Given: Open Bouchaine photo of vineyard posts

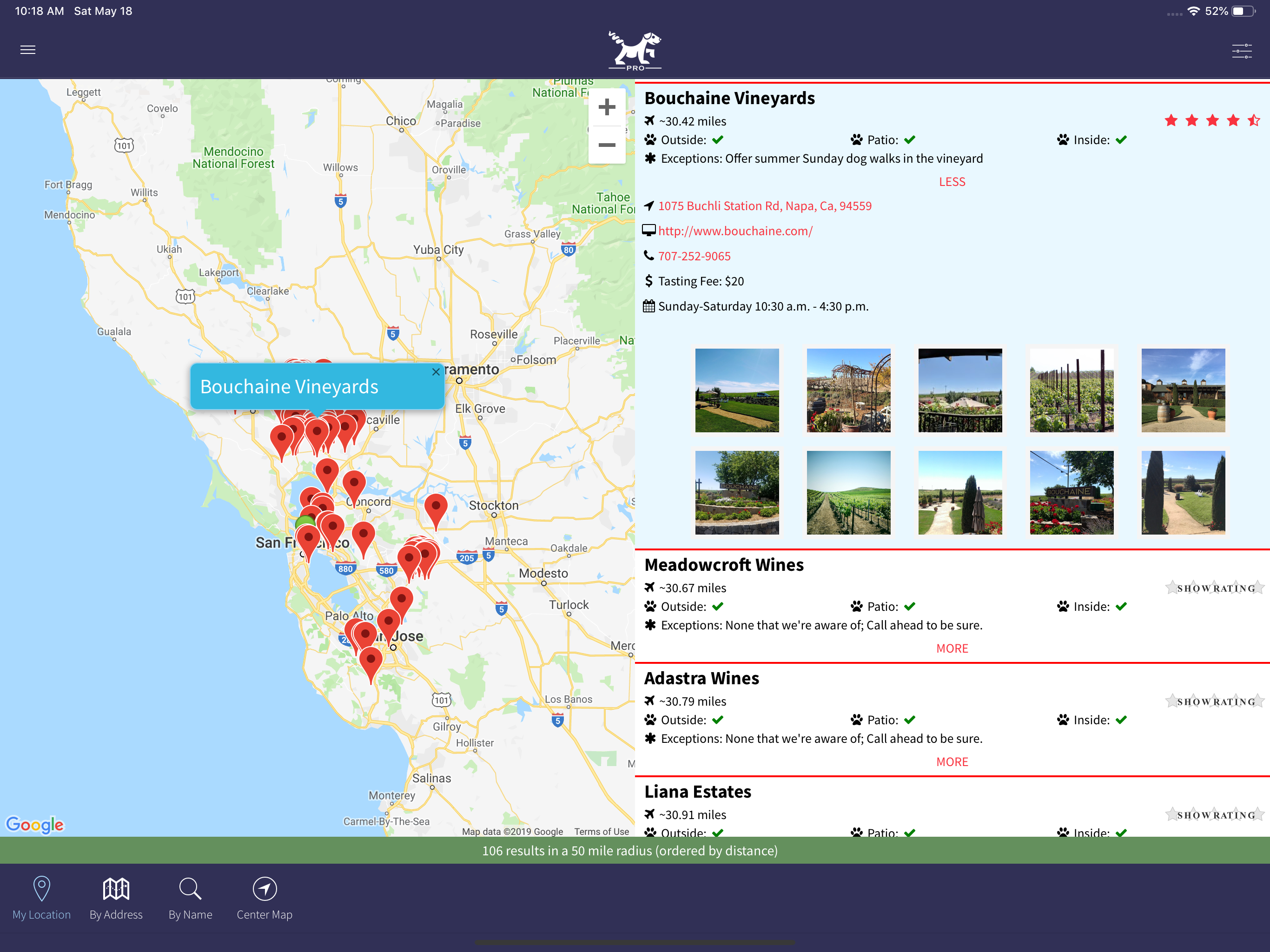Looking at the screenshot, I should click(1072, 390).
